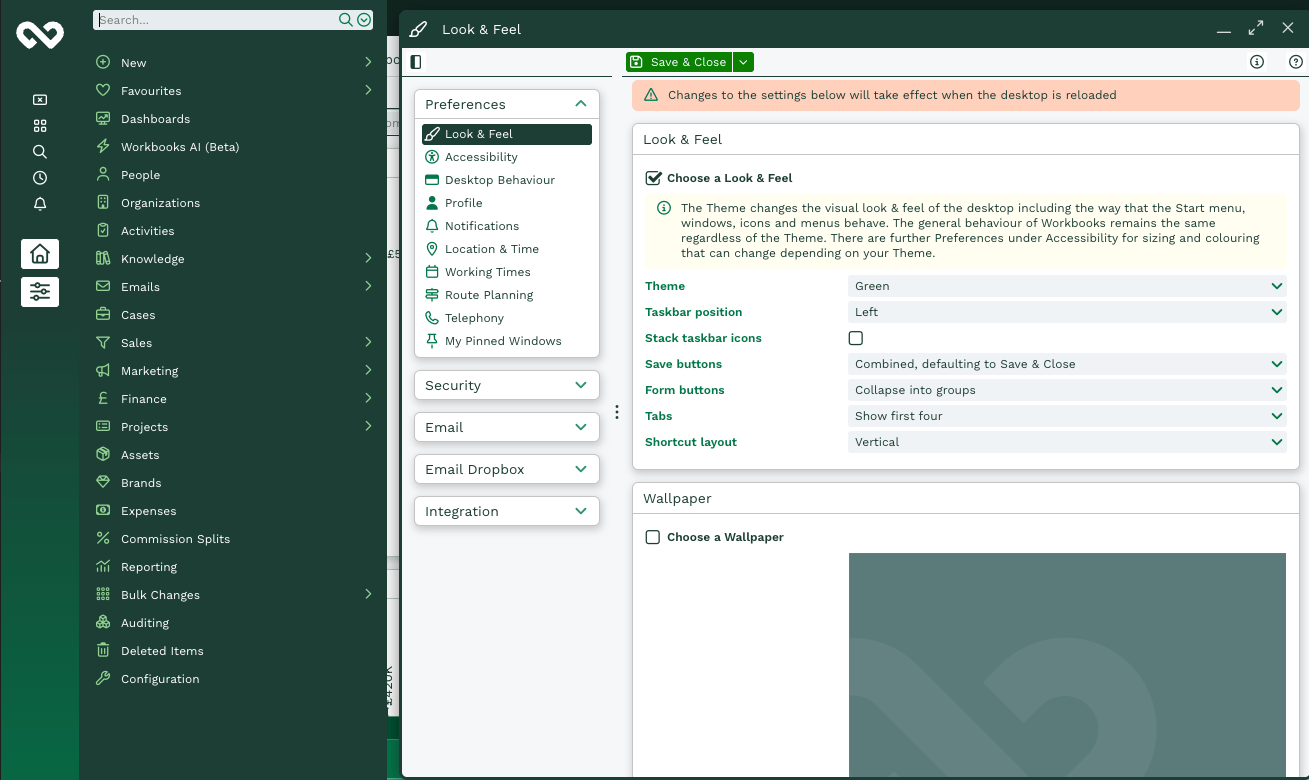Expand the Favourites submenu
Image resolution: width=1309 pixels, height=780 pixels.
click(235, 90)
